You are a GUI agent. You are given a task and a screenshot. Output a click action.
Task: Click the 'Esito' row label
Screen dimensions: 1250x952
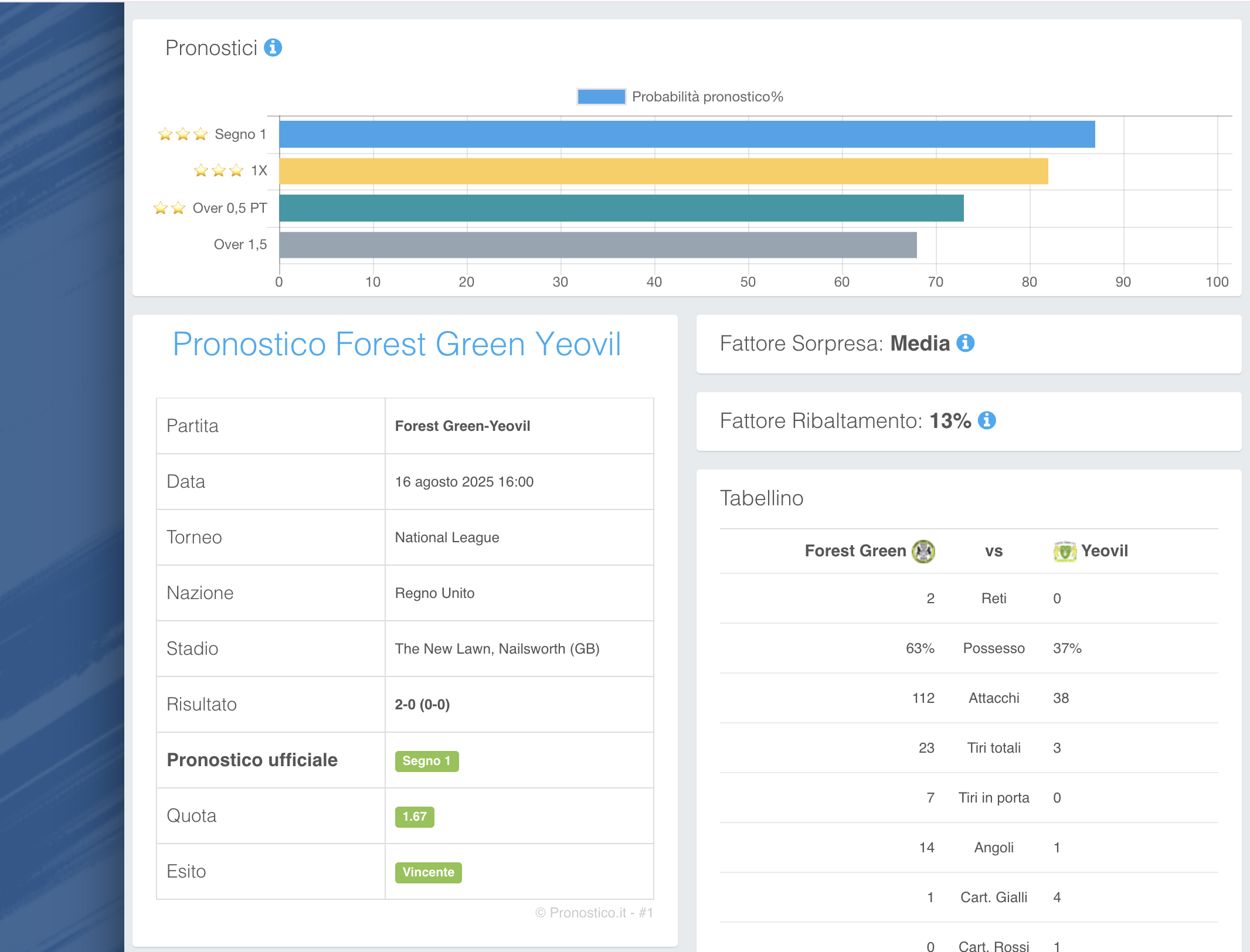pos(186,872)
